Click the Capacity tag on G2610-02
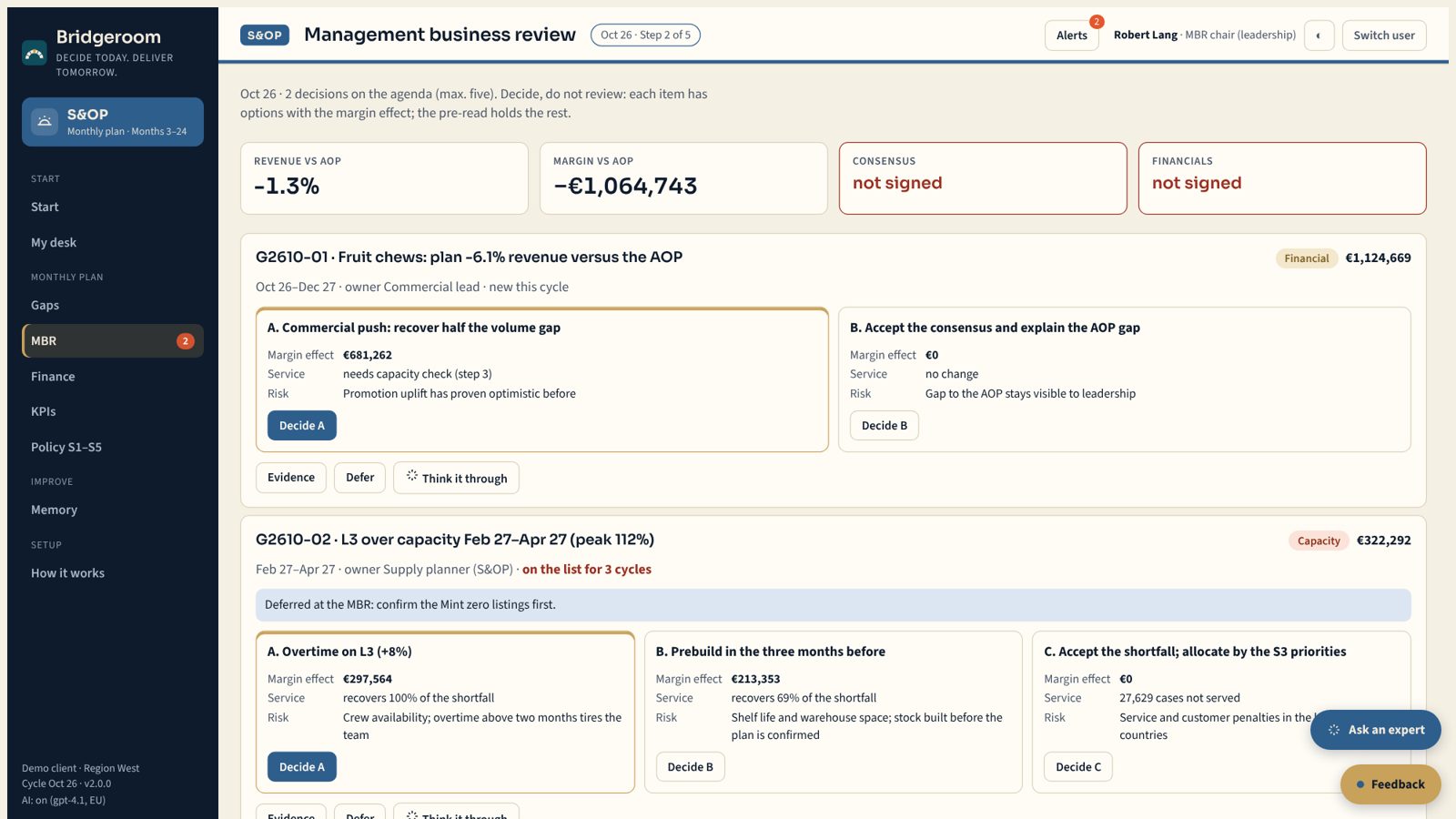 click(1319, 541)
